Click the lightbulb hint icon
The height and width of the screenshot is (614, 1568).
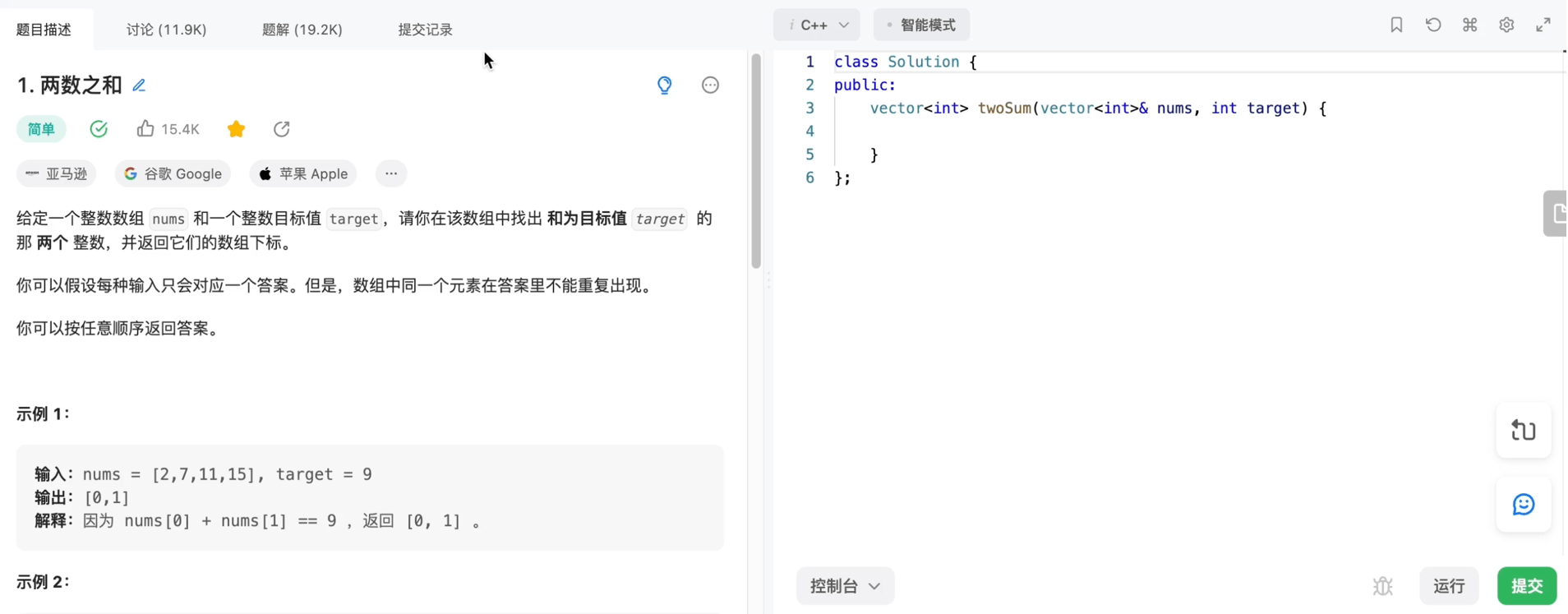point(665,85)
